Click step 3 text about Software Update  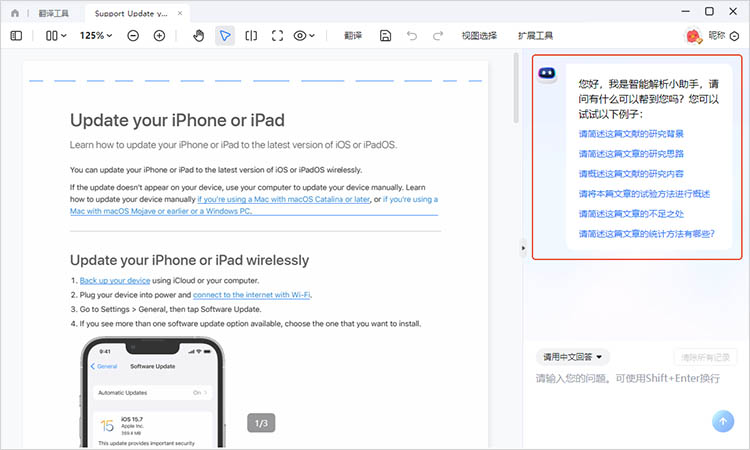[170, 309]
